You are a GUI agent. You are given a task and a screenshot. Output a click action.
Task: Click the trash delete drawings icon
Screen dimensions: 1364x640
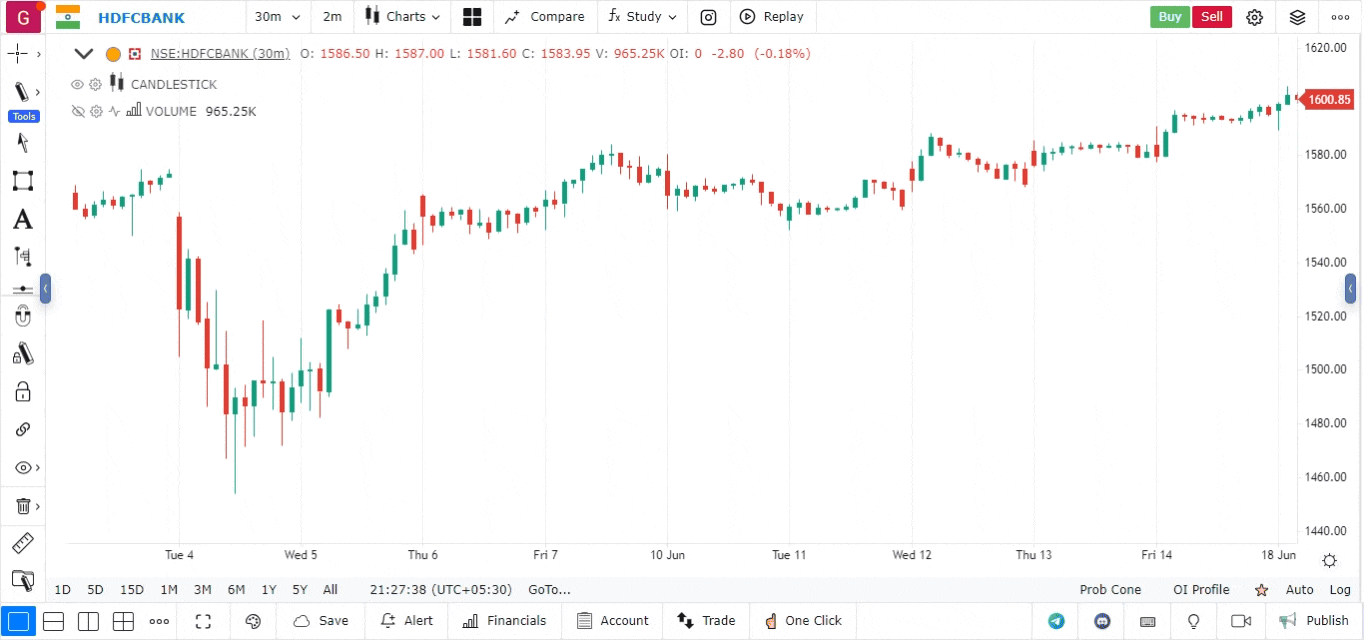22,506
